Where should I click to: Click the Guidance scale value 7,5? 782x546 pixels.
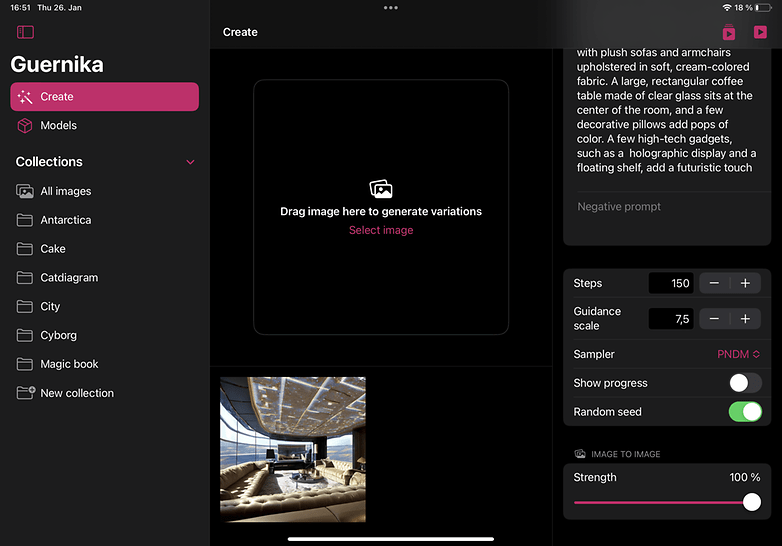(671, 319)
